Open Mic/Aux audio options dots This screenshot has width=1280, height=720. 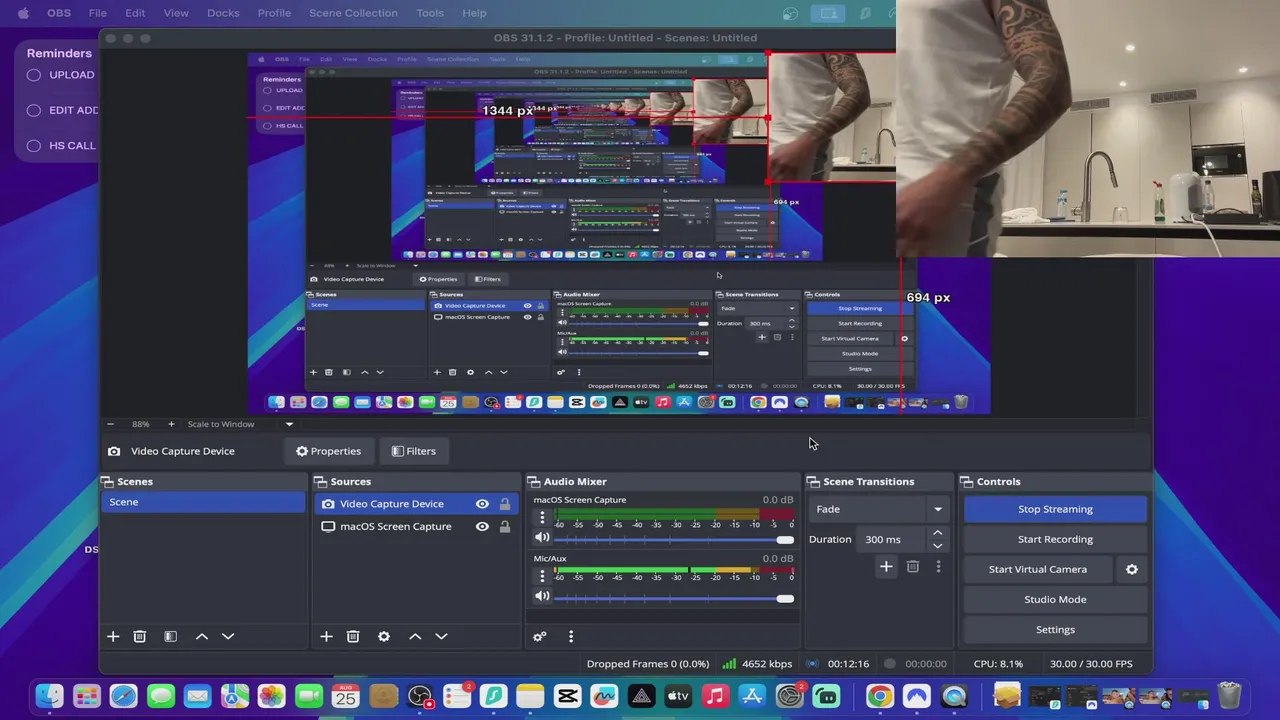coord(542,576)
